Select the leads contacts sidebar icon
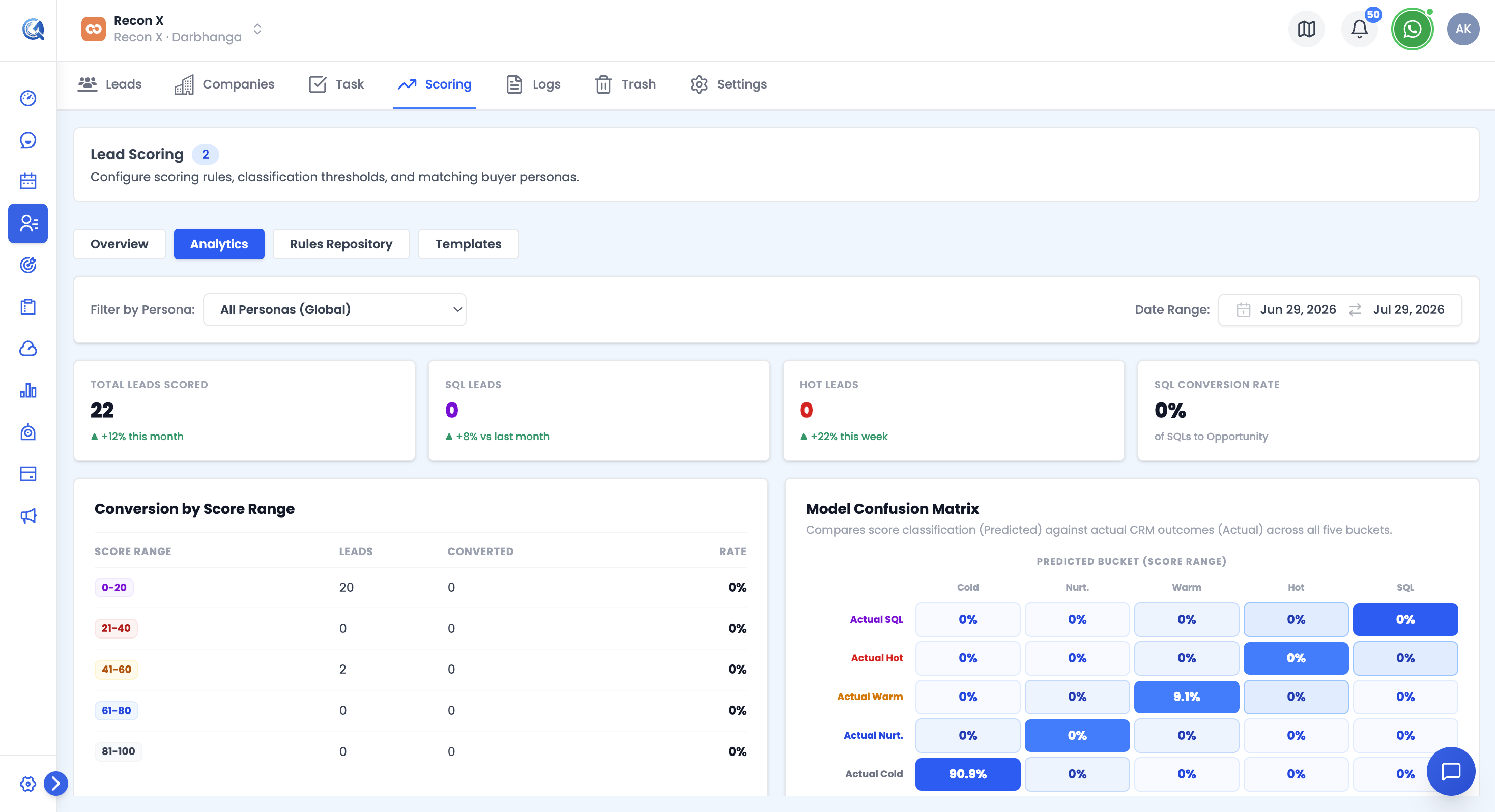Screen dimensions: 1495x812 tap(28, 223)
